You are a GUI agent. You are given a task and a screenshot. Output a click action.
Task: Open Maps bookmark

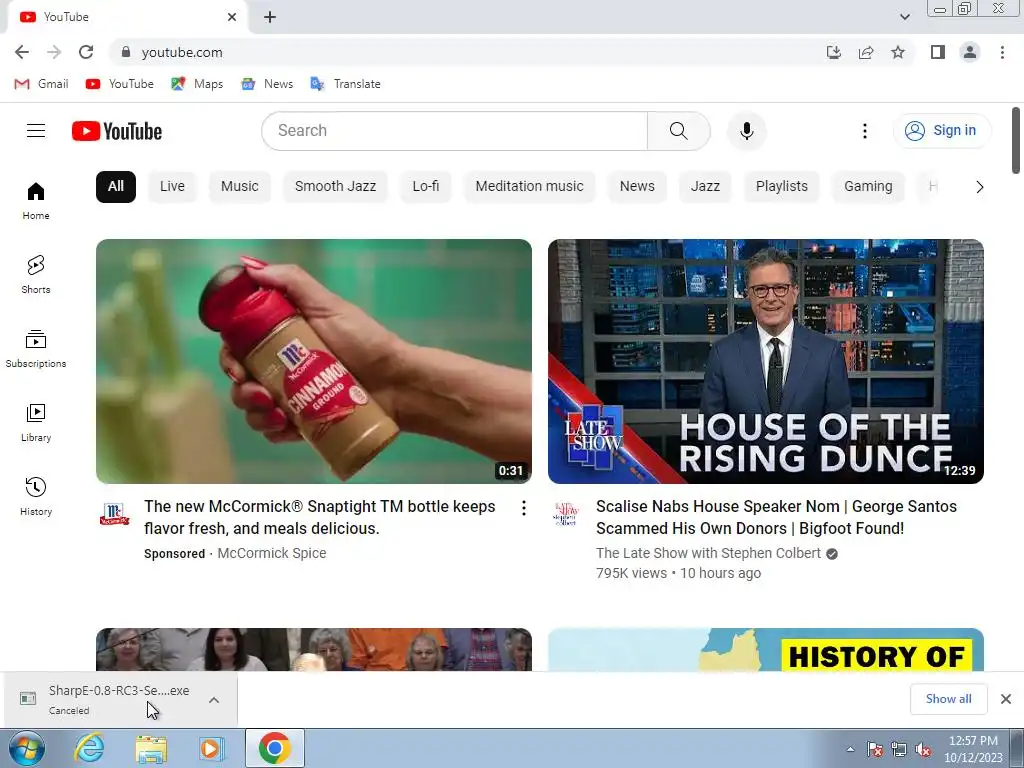[x=197, y=84]
